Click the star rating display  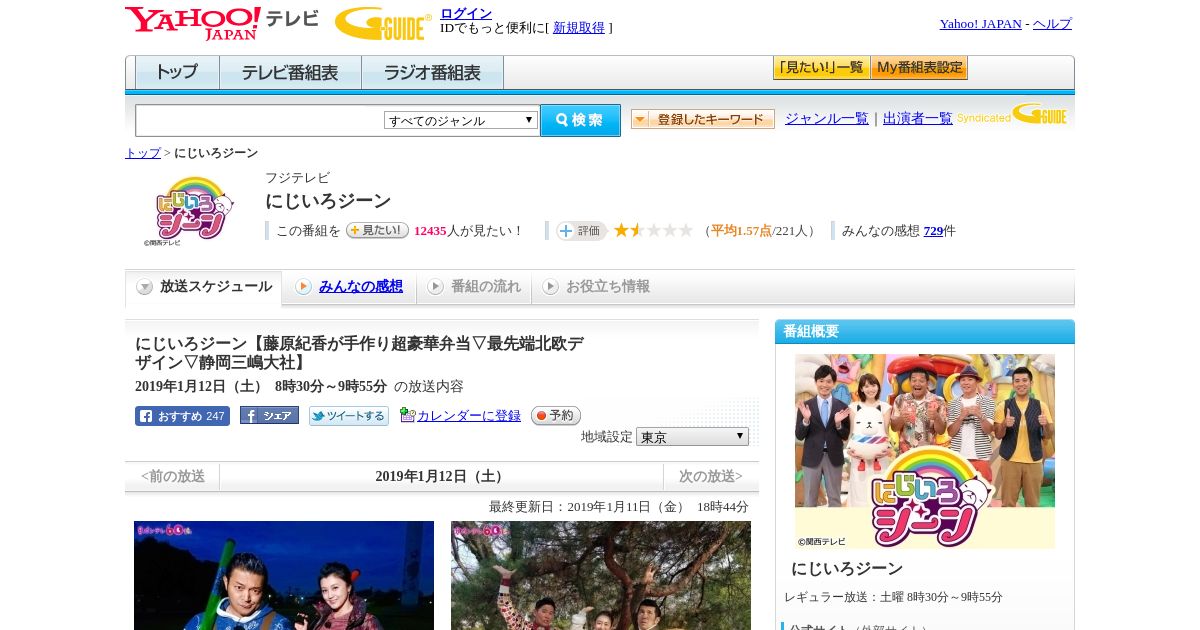pos(653,230)
